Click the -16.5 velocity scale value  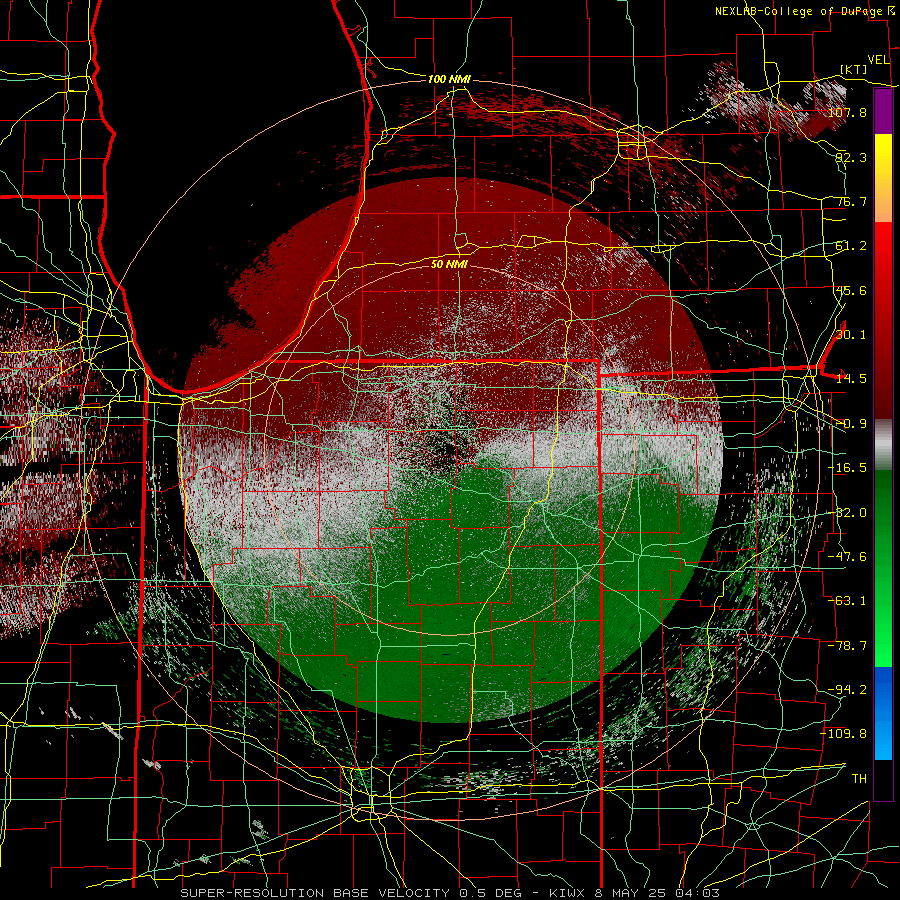coord(847,468)
